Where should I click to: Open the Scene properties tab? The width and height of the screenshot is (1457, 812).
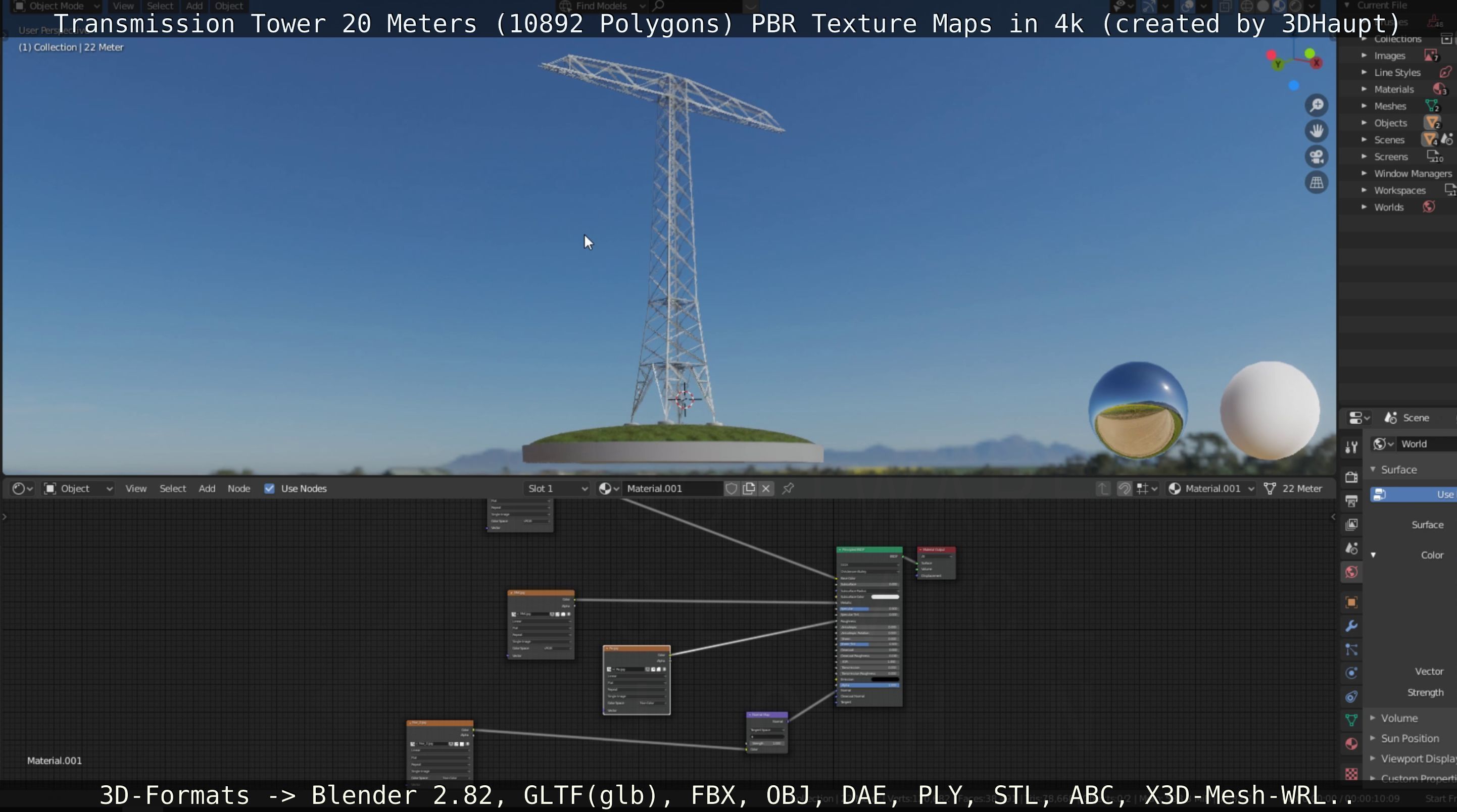pos(1351,548)
